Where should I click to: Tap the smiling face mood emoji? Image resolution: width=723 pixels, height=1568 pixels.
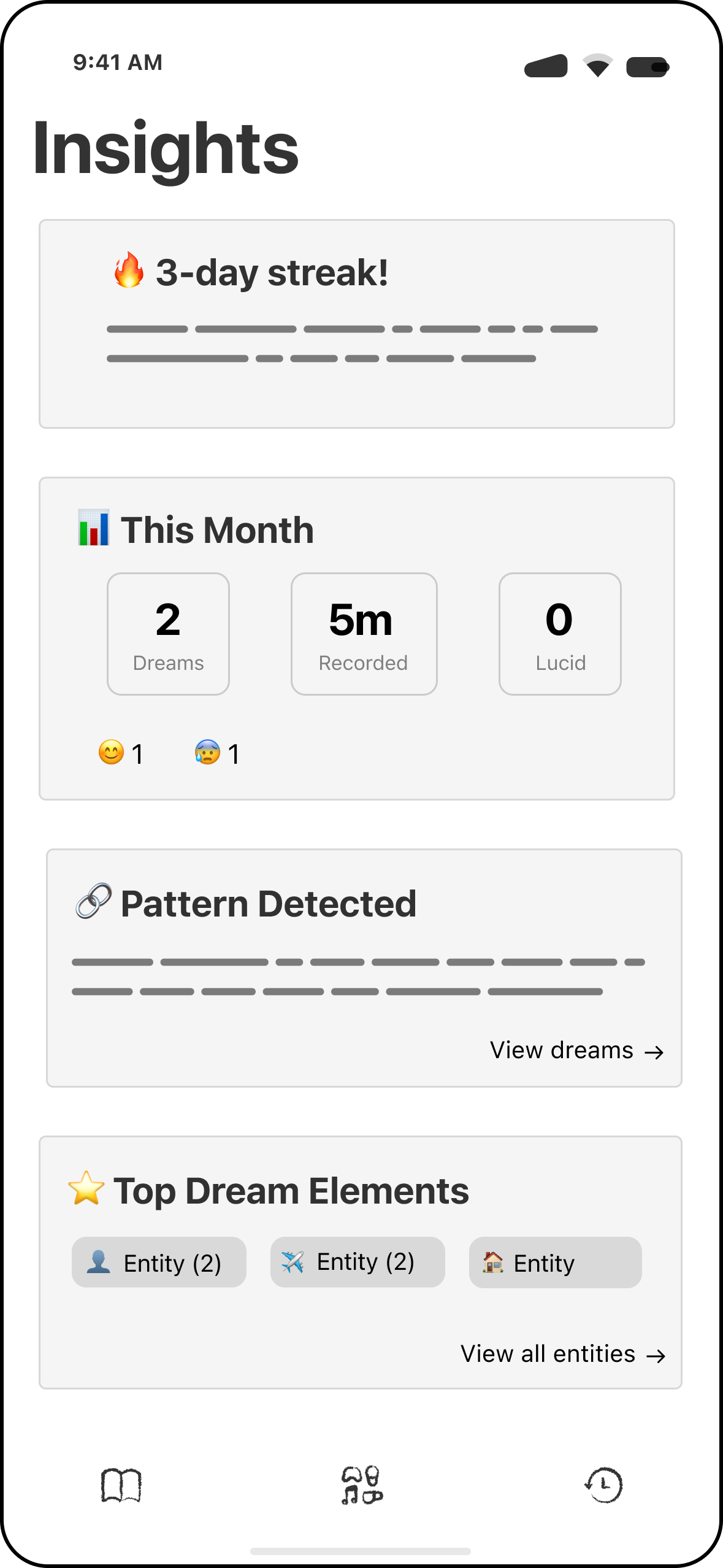pyautogui.click(x=112, y=752)
